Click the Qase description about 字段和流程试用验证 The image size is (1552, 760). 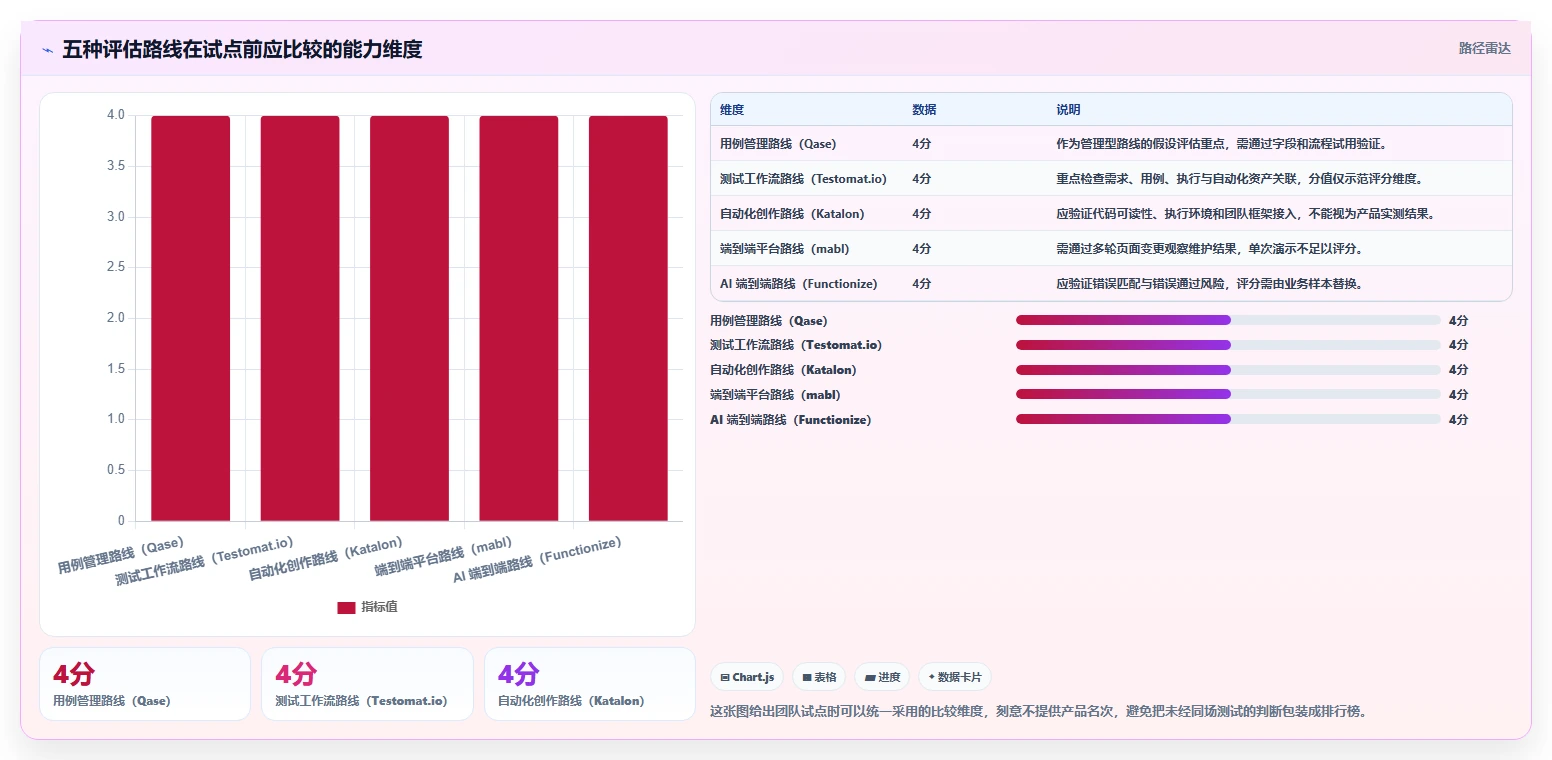coord(1221,144)
